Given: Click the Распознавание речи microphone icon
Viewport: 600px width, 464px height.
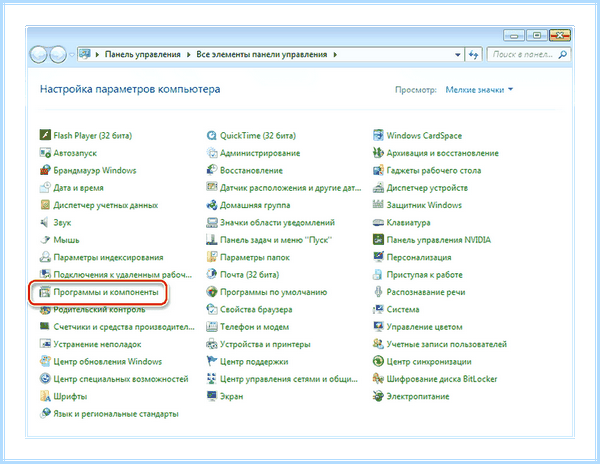Looking at the screenshot, I should pyautogui.click(x=378, y=292).
